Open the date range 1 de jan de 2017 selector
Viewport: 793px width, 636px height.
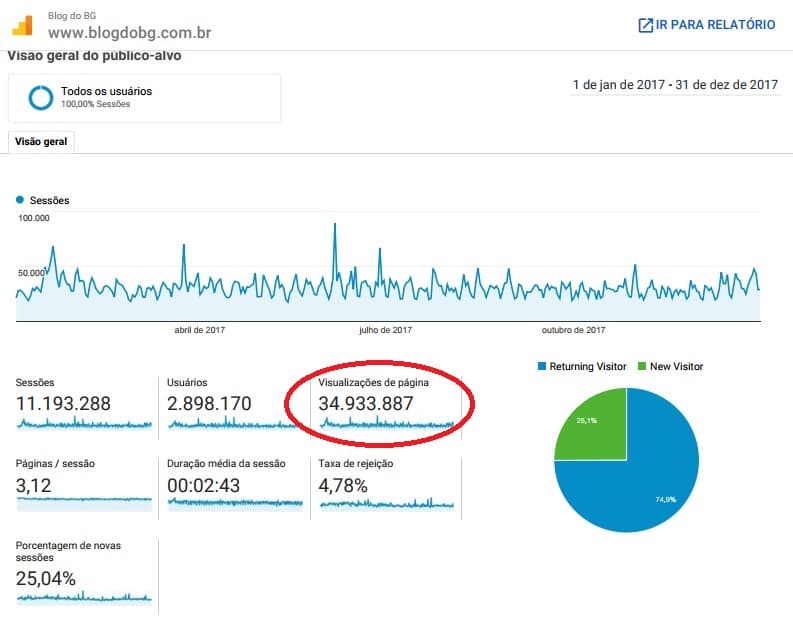coord(675,85)
